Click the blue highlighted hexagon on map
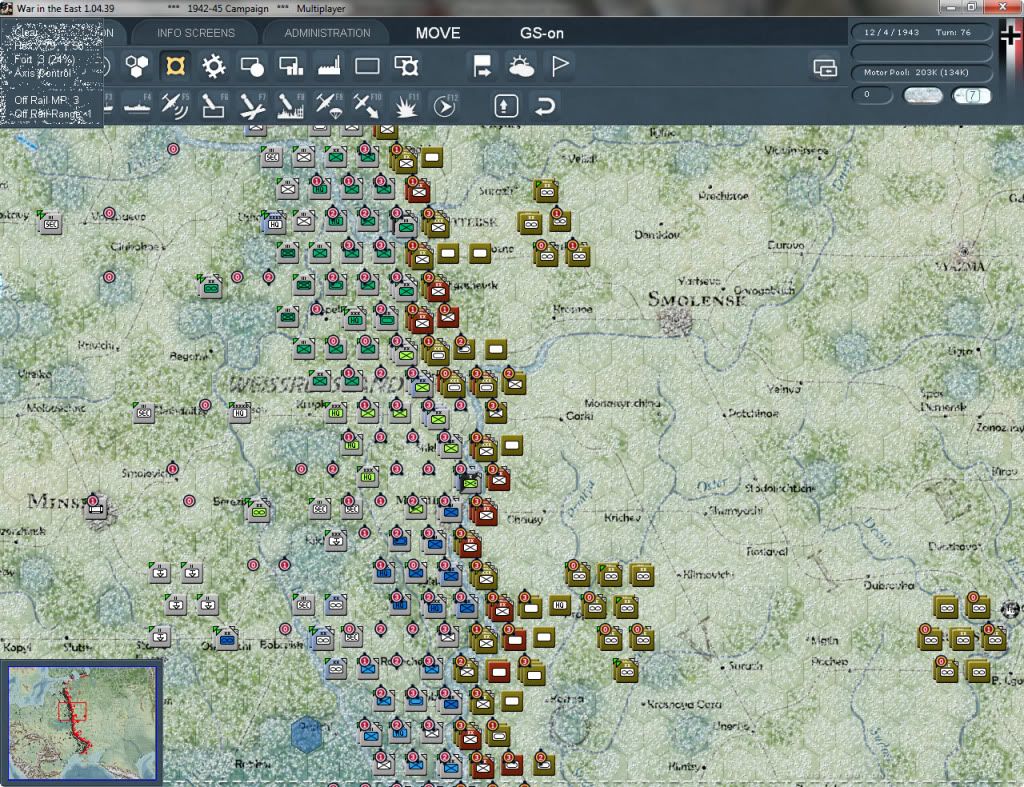The image size is (1024, 787). (x=306, y=733)
